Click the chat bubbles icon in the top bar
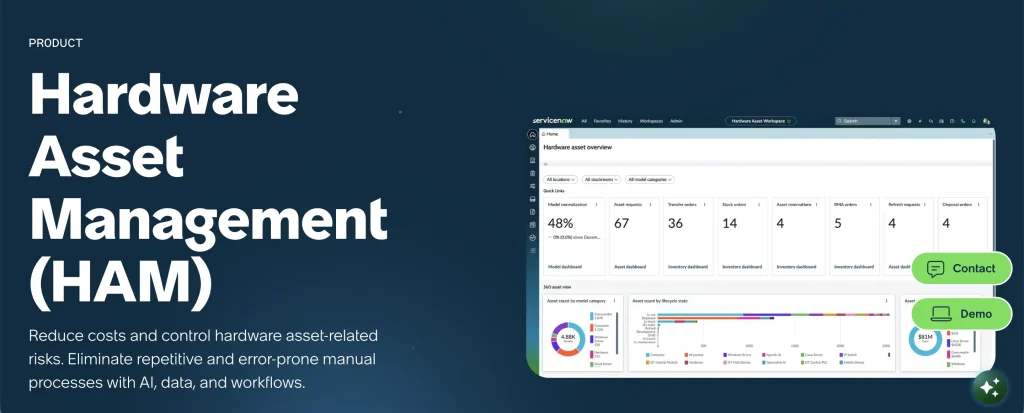Viewport: 1024px width, 413px height. tap(931, 121)
